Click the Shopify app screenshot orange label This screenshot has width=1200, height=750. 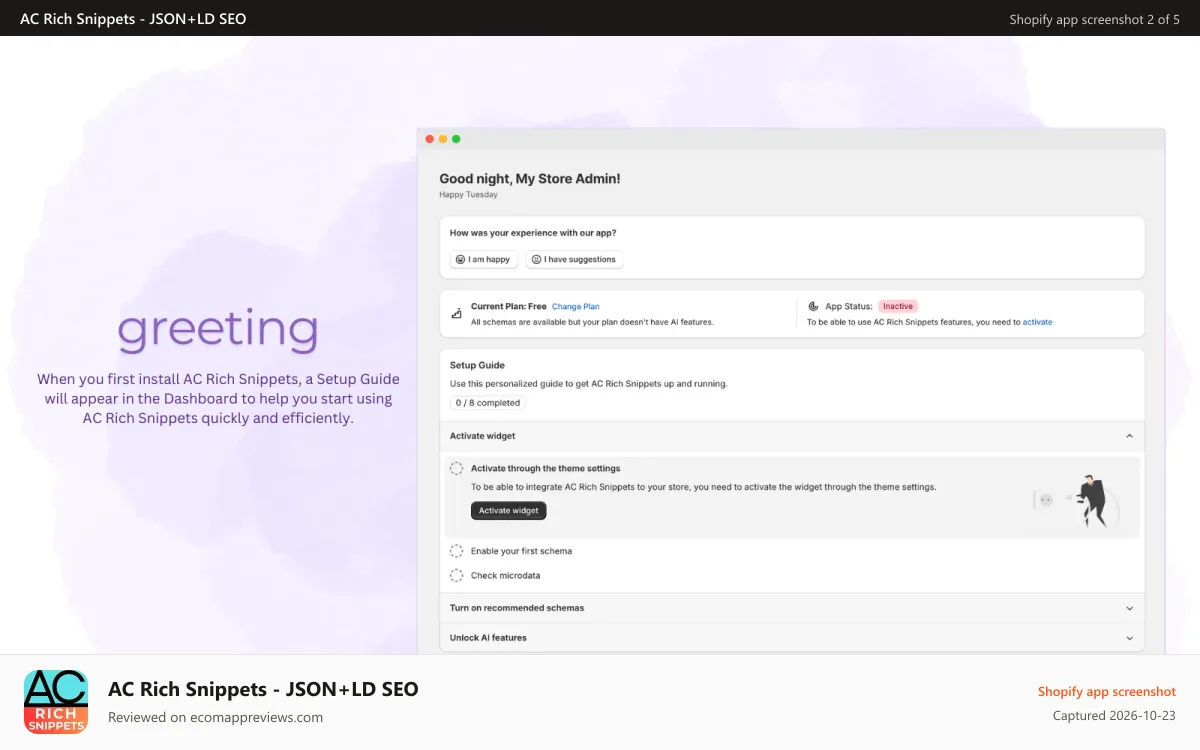[x=1107, y=691]
